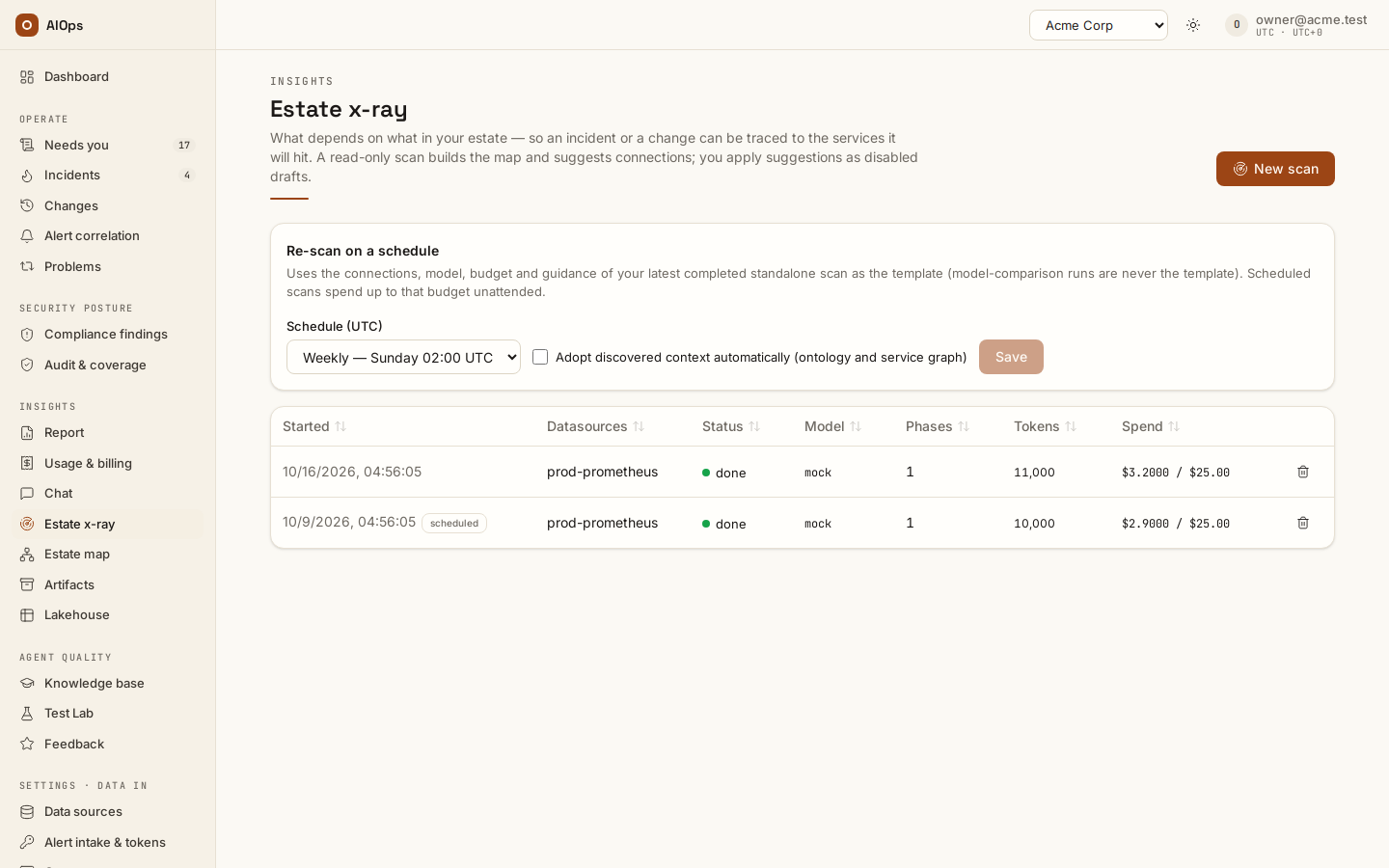1389x868 pixels.
Task: Click spend value $3.2000 / $25.00
Action: [x=1176, y=473]
